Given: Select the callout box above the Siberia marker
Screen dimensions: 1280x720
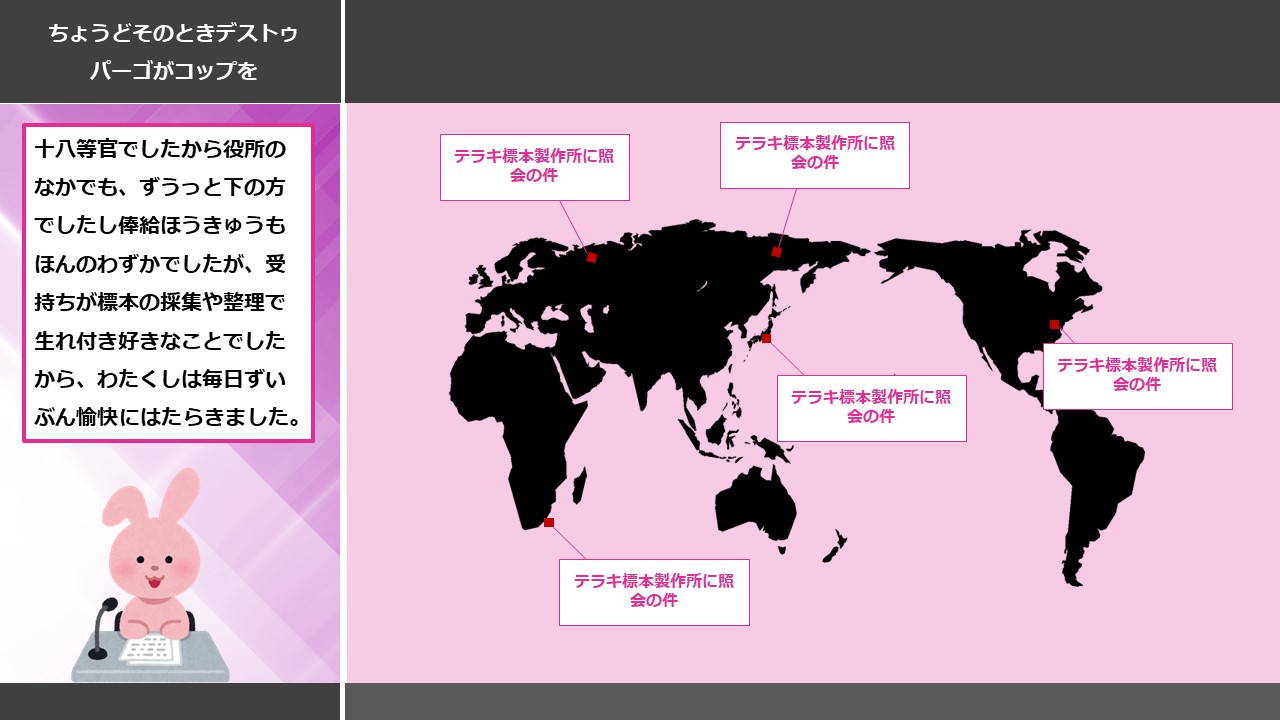Looking at the screenshot, I should (815, 155).
